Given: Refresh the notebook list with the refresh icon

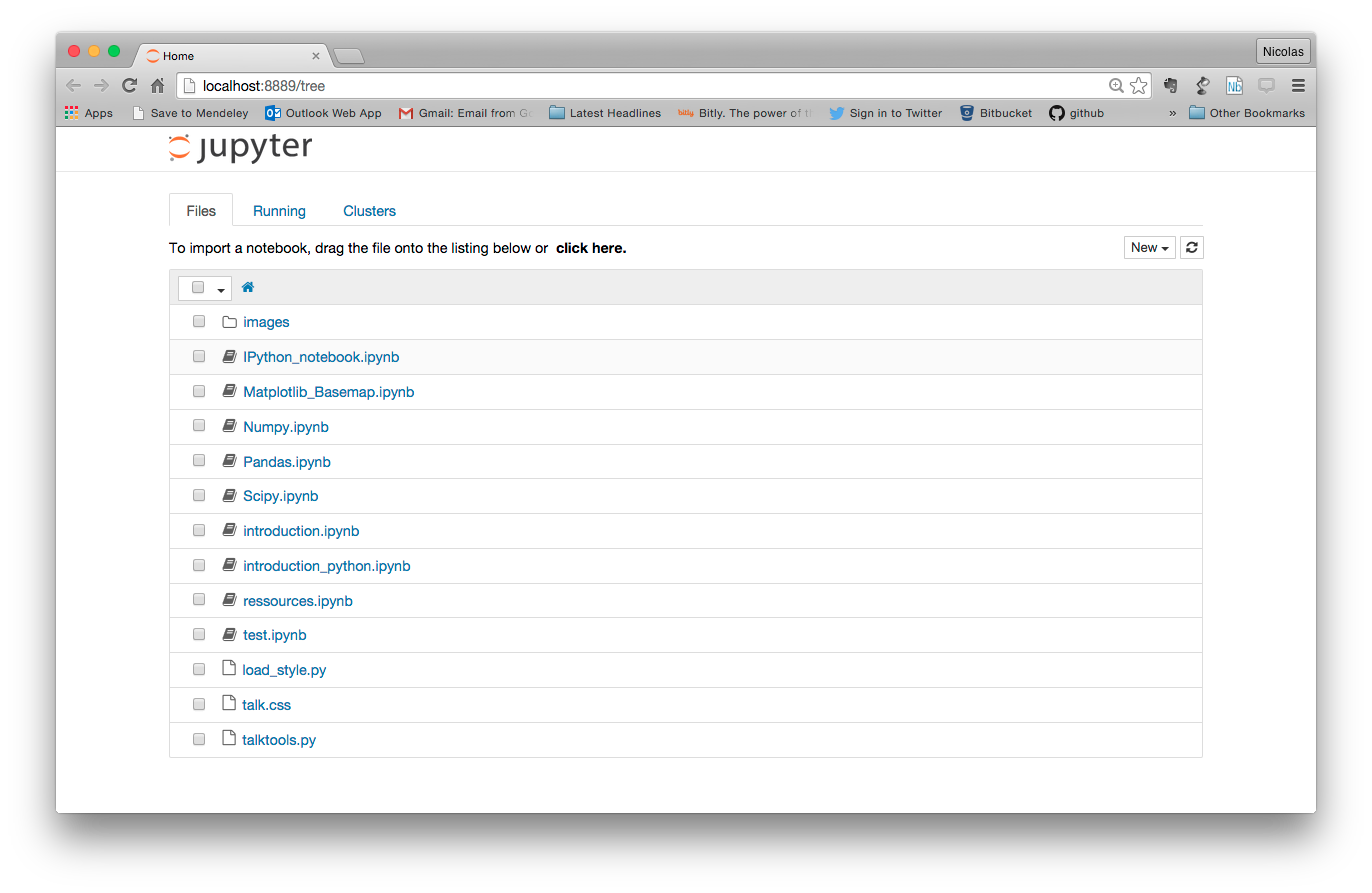Looking at the screenshot, I should [x=1191, y=247].
